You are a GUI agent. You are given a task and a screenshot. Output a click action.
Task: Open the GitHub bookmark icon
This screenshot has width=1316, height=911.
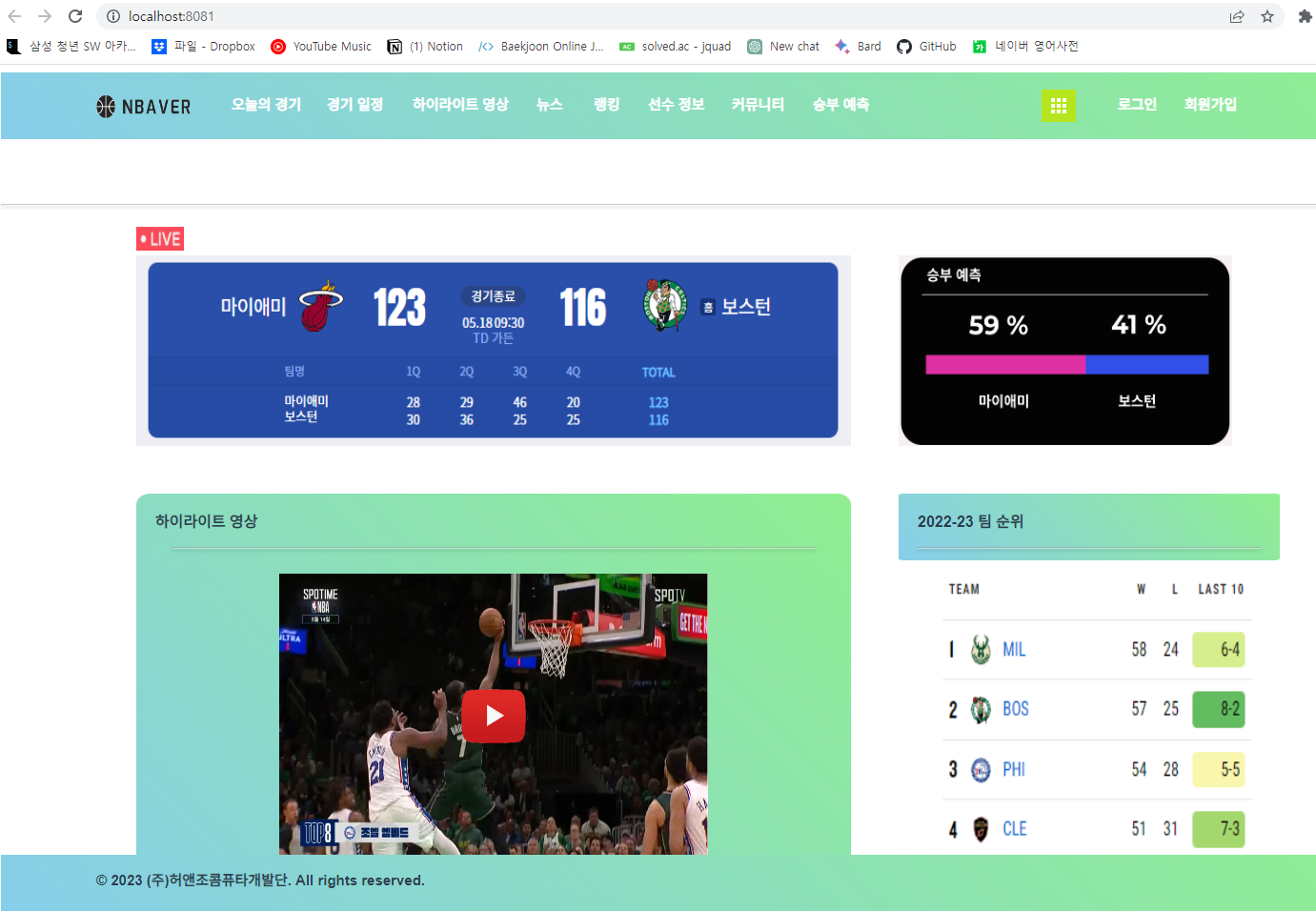click(903, 46)
